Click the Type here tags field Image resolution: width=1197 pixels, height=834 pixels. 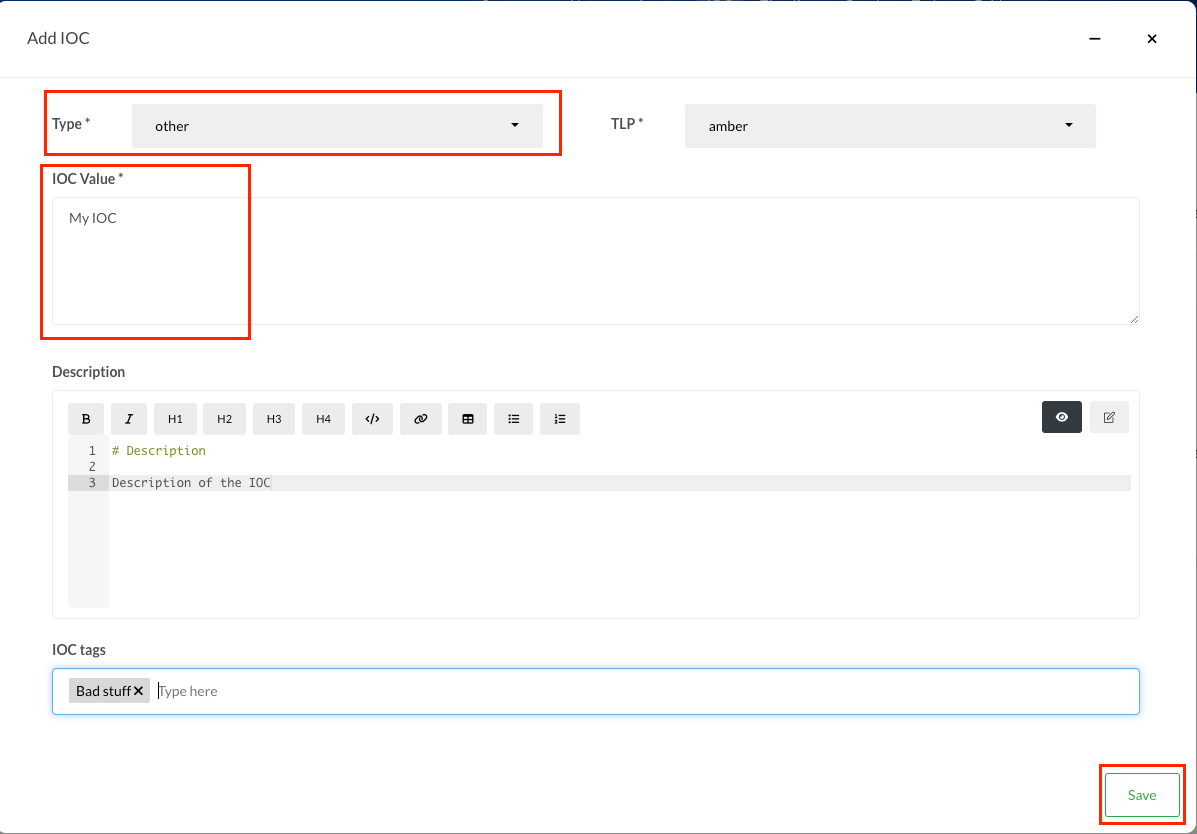coord(250,690)
